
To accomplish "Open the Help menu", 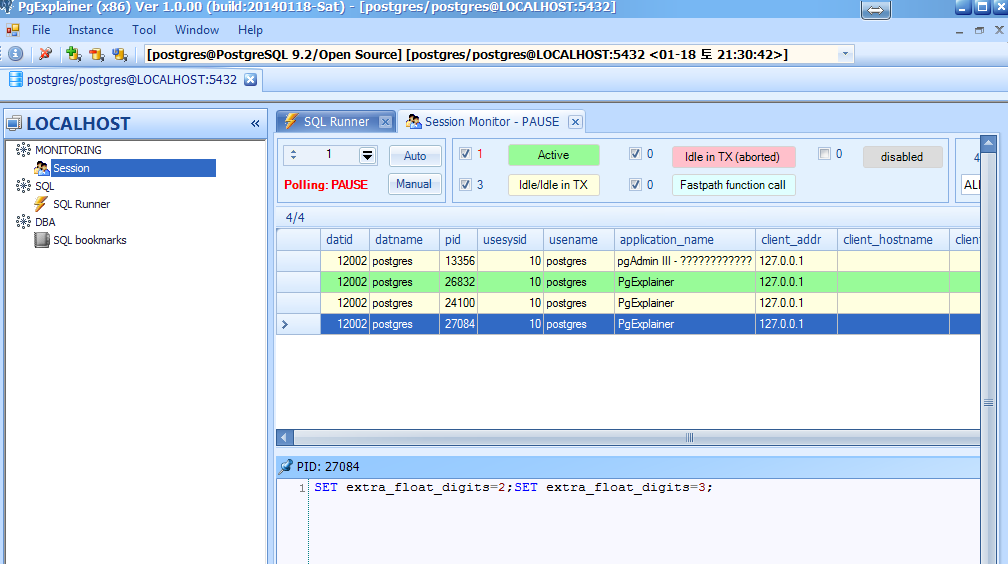I will (x=250, y=30).
